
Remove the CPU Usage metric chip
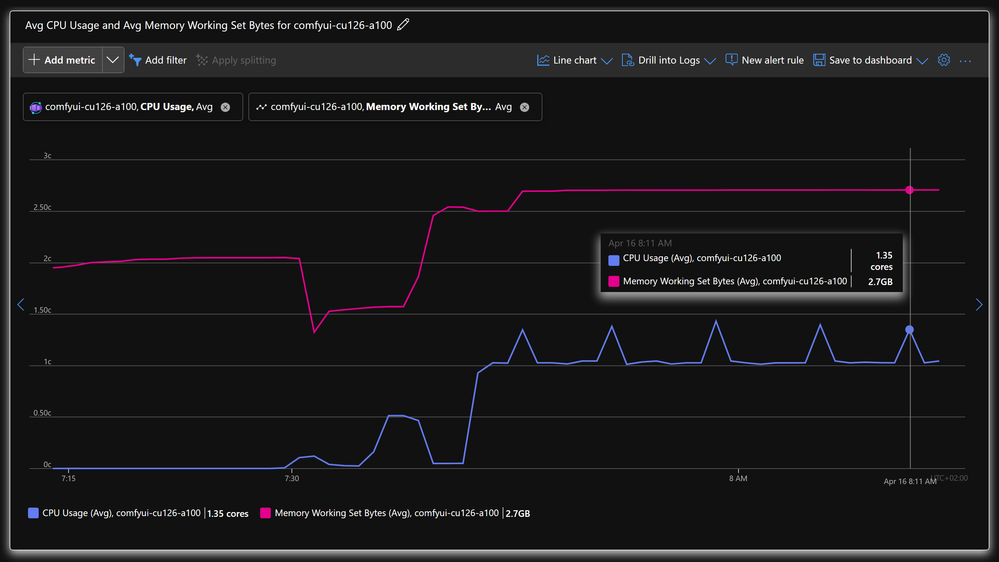225,107
